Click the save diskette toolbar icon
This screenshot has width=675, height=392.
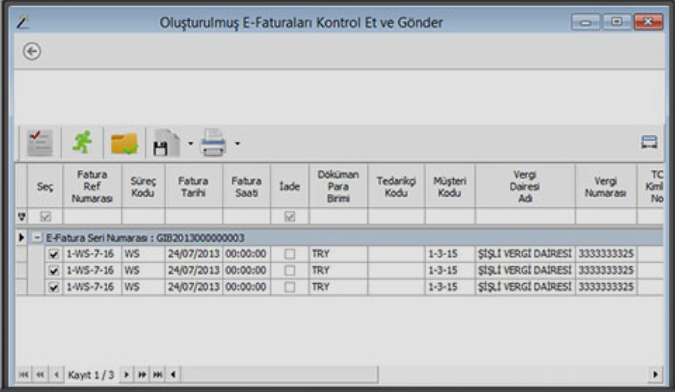(166, 143)
